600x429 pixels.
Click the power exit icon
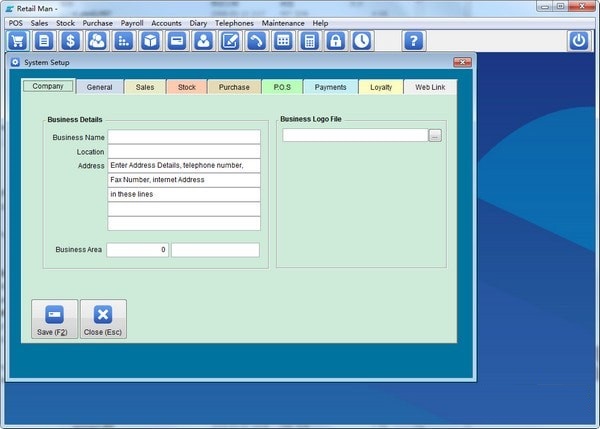tap(579, 41)
